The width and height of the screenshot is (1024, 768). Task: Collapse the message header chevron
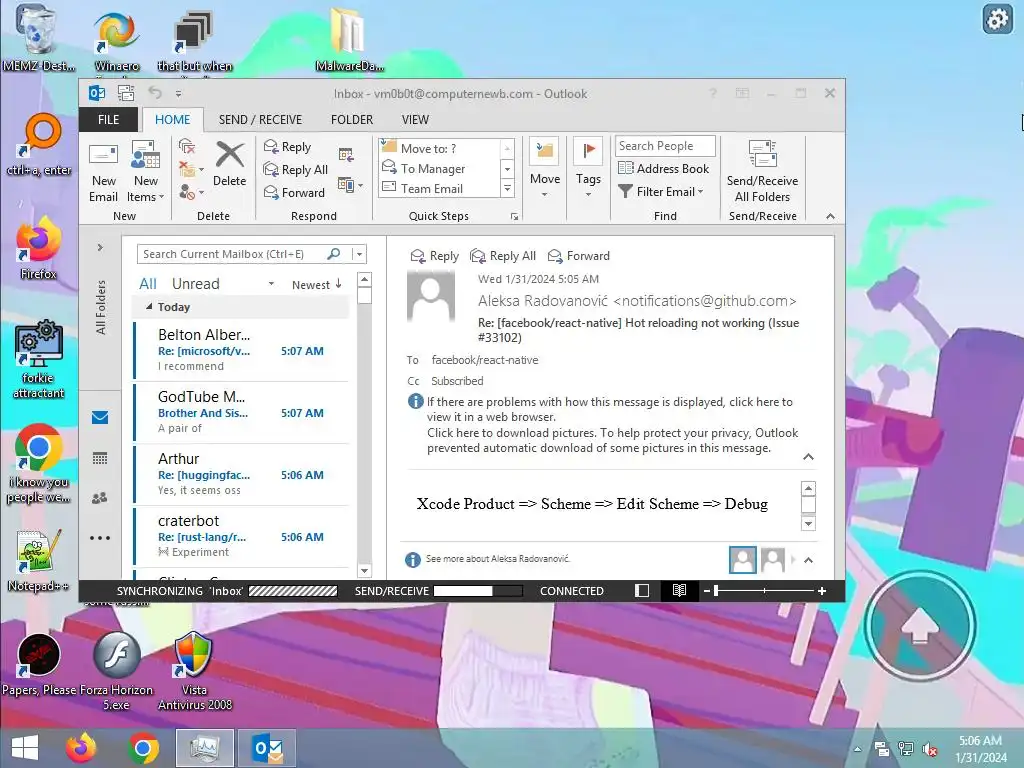point(808,456)
